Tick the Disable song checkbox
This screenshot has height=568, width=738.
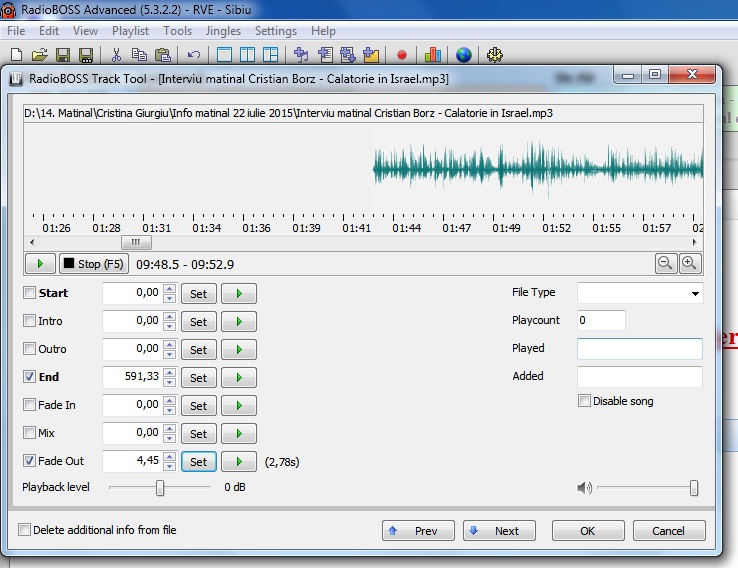[x=584, y=401]
